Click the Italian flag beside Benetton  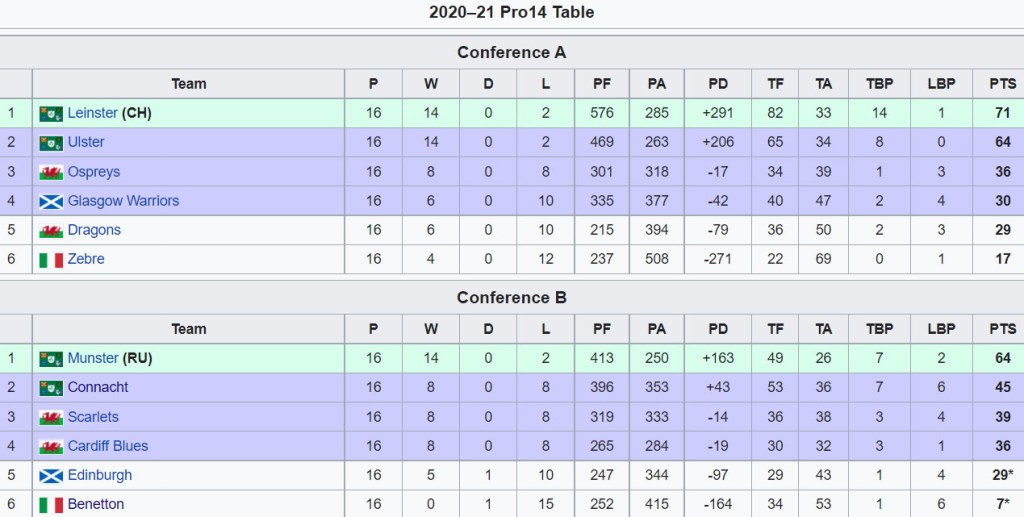point(51,505)
